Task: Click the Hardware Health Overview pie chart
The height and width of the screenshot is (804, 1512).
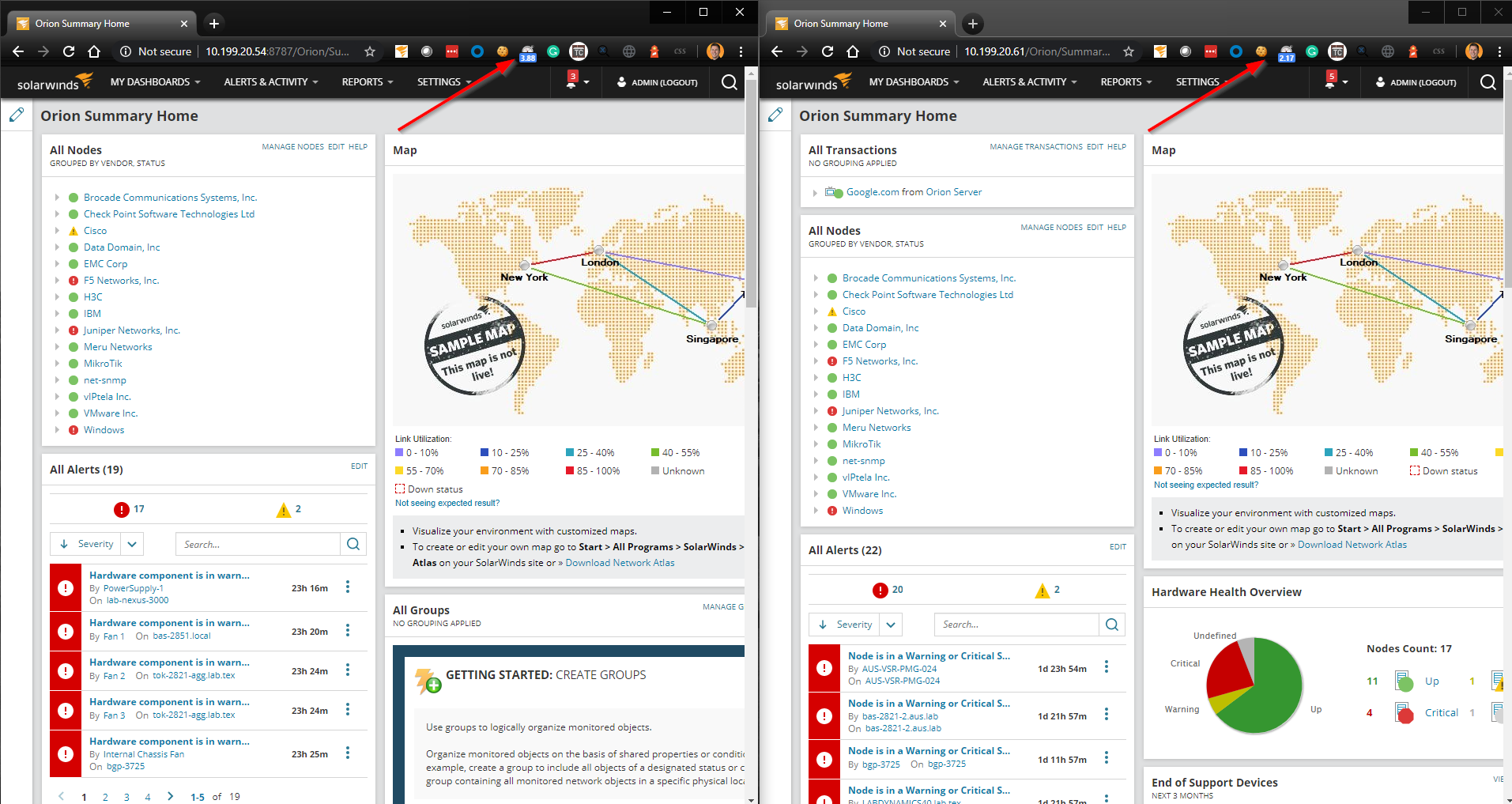Action: [x=1254, y=685]
